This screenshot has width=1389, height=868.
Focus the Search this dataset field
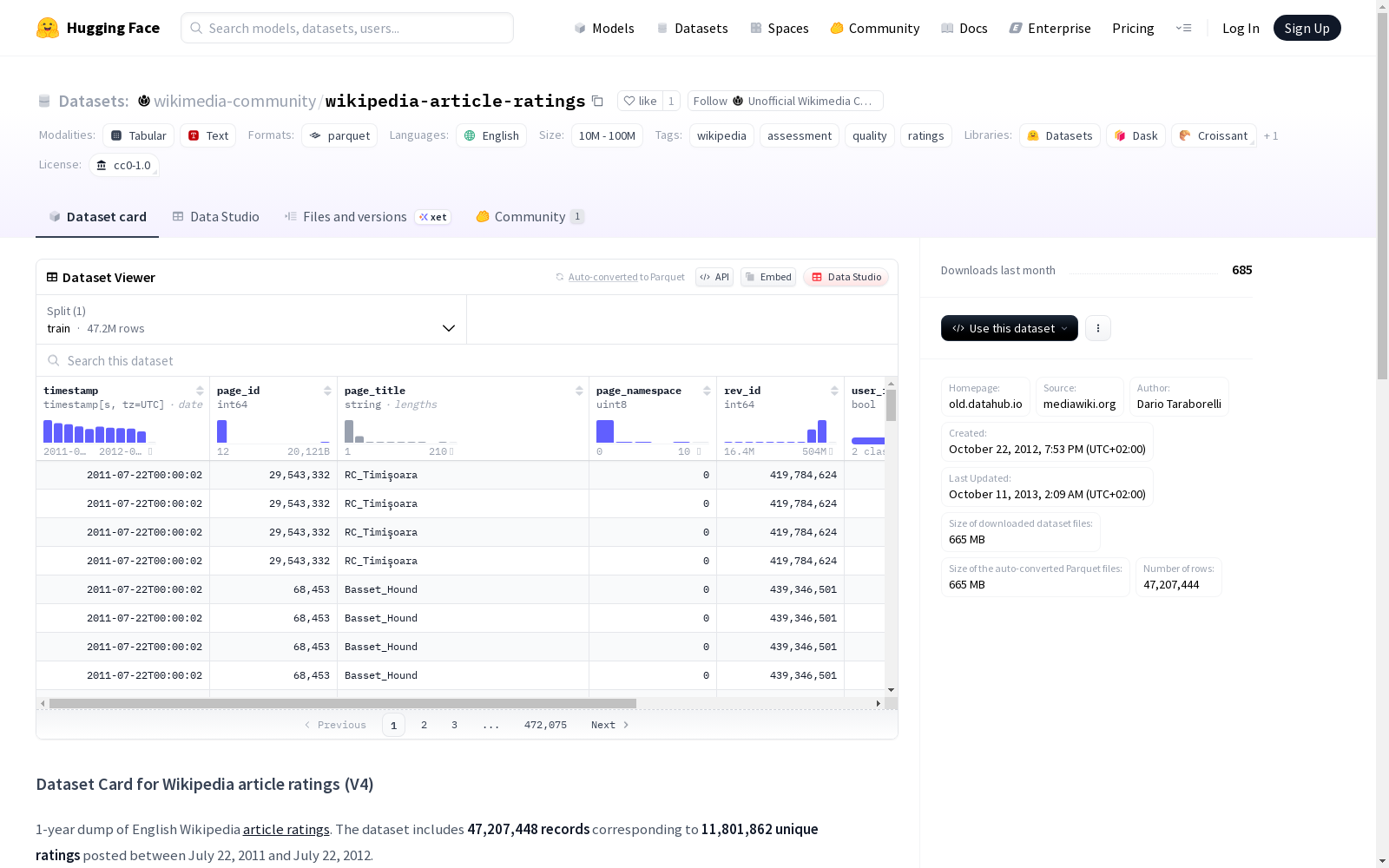pos(467,360)
